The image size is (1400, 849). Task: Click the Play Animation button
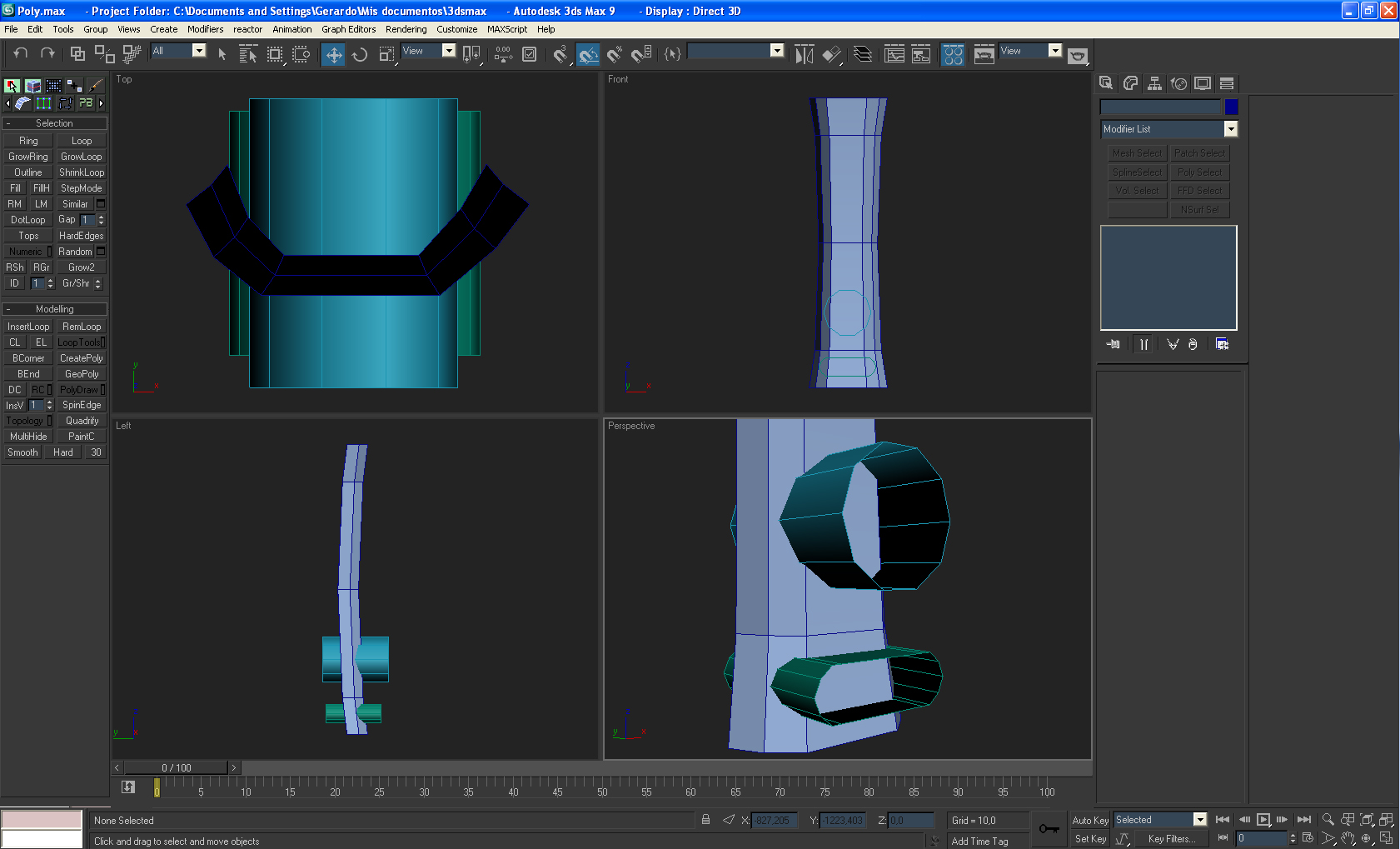(1263, 820)
